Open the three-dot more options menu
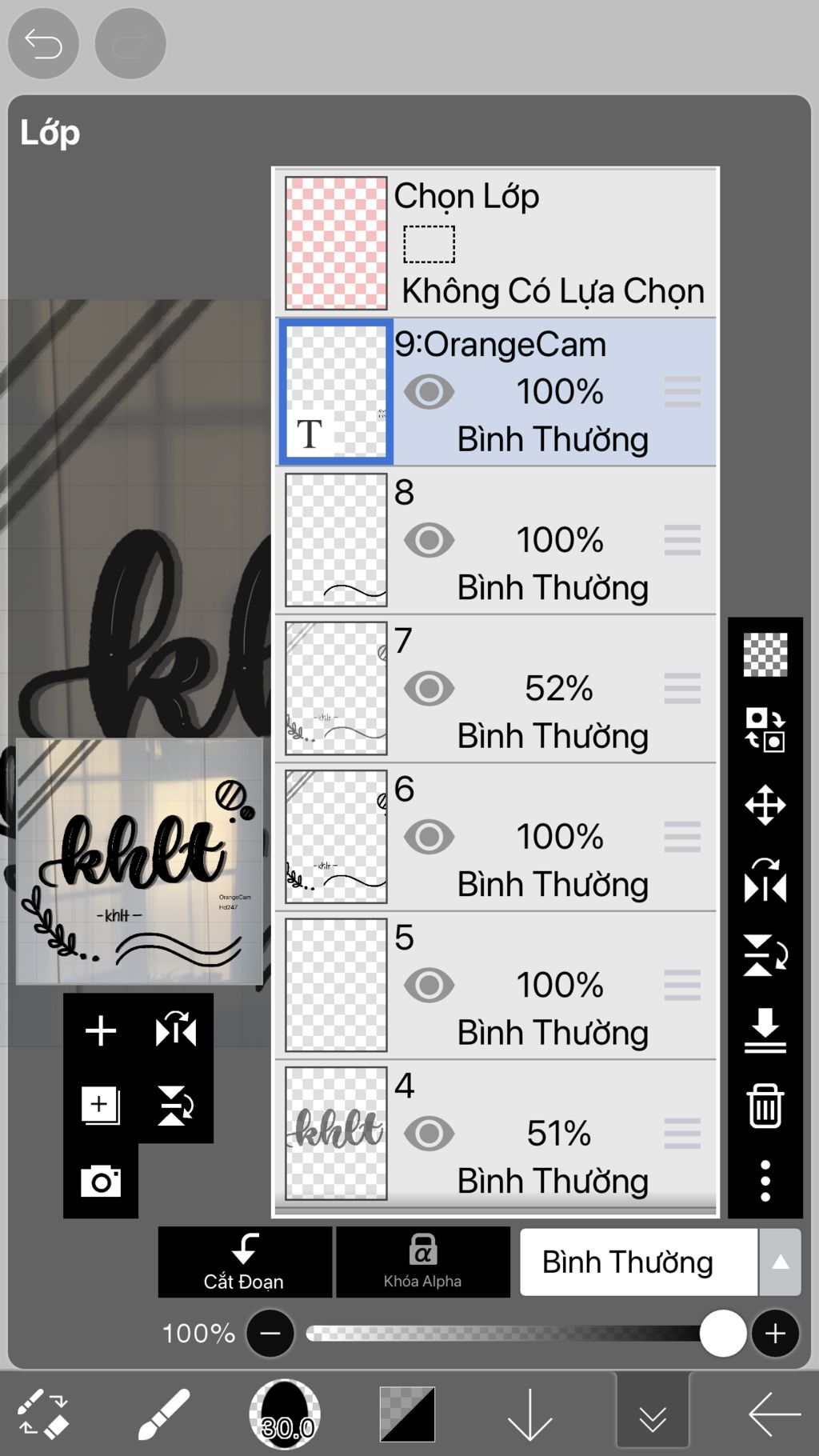Image resolution: width=819 pixels, height=1456 pixels. click(765, 1181)
